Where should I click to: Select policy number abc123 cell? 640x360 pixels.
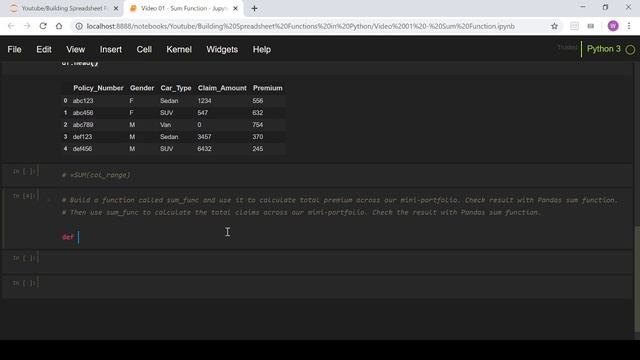83,100
